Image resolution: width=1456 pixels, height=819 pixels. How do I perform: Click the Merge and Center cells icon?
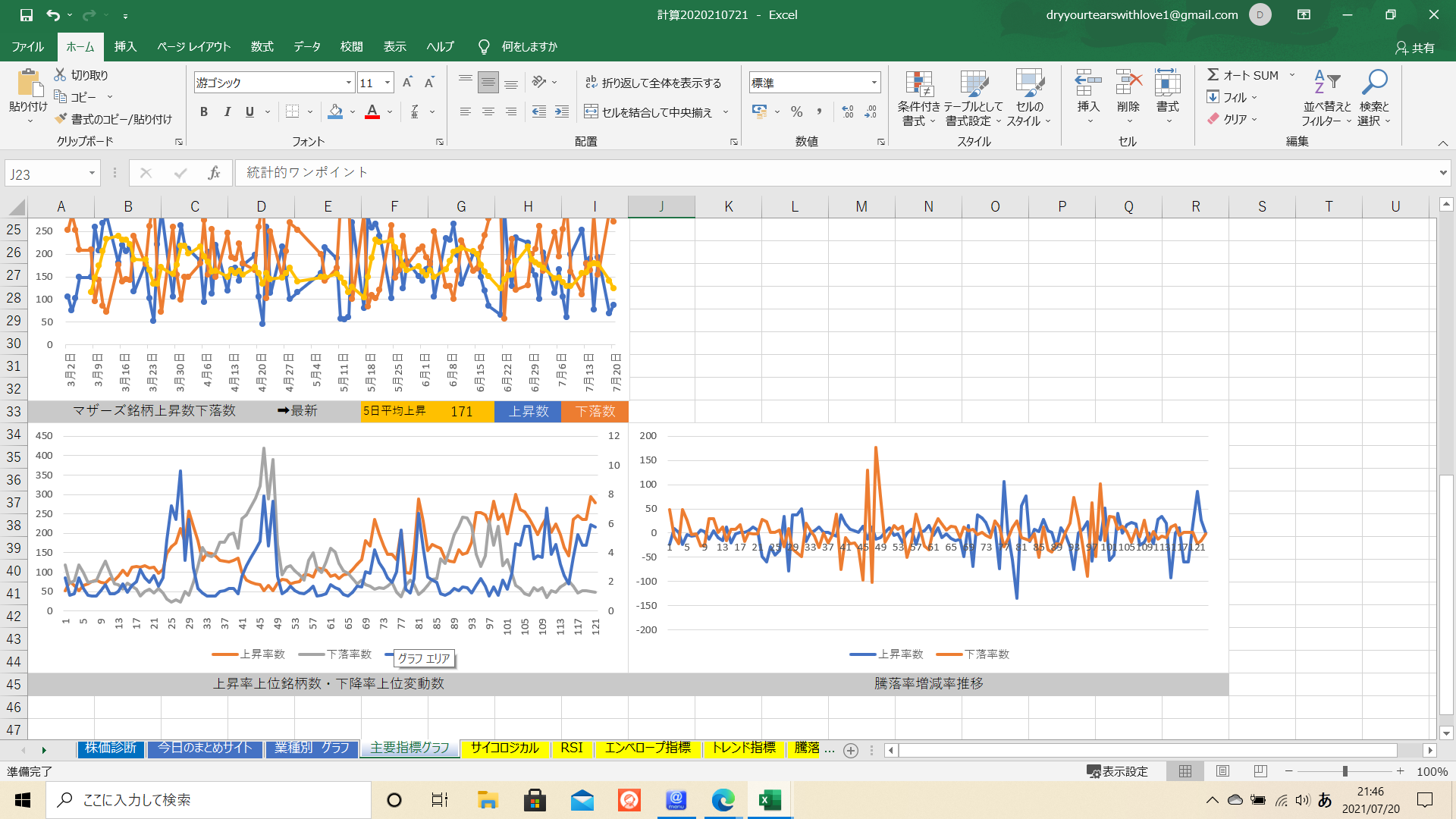pos(591,112)
